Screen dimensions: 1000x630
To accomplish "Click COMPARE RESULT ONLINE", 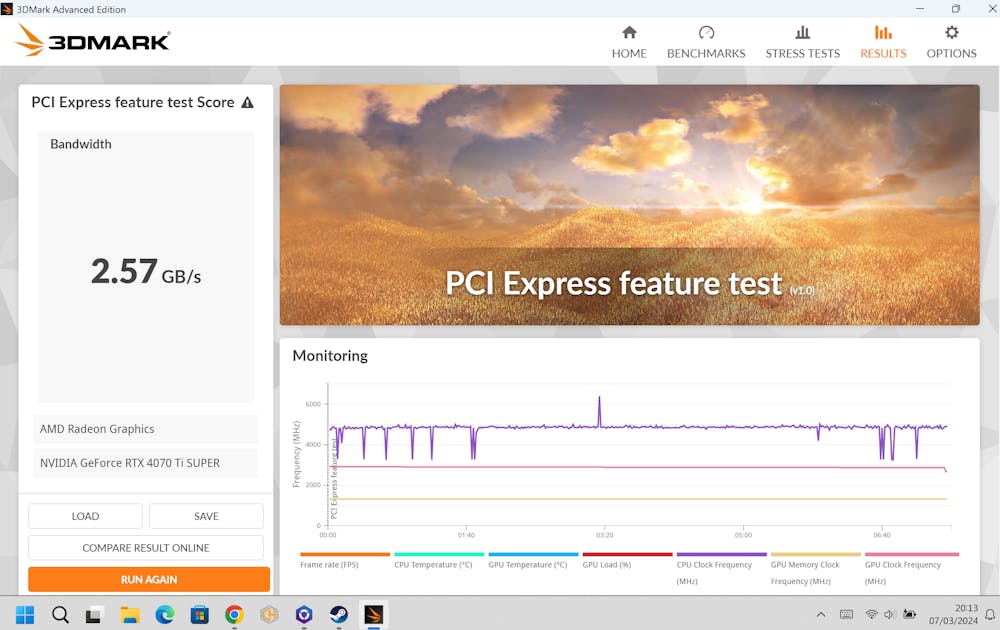I will (x=146, y=548).
